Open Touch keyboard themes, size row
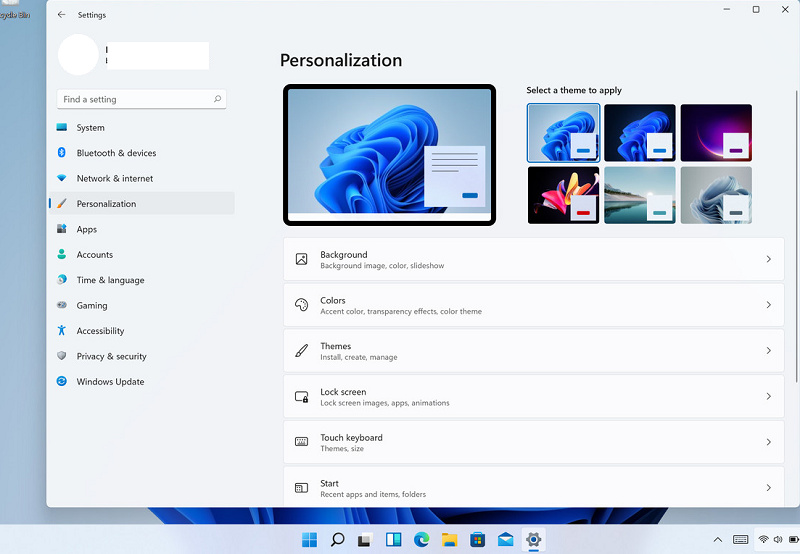 pyautogui.click(x=534, y=442)
